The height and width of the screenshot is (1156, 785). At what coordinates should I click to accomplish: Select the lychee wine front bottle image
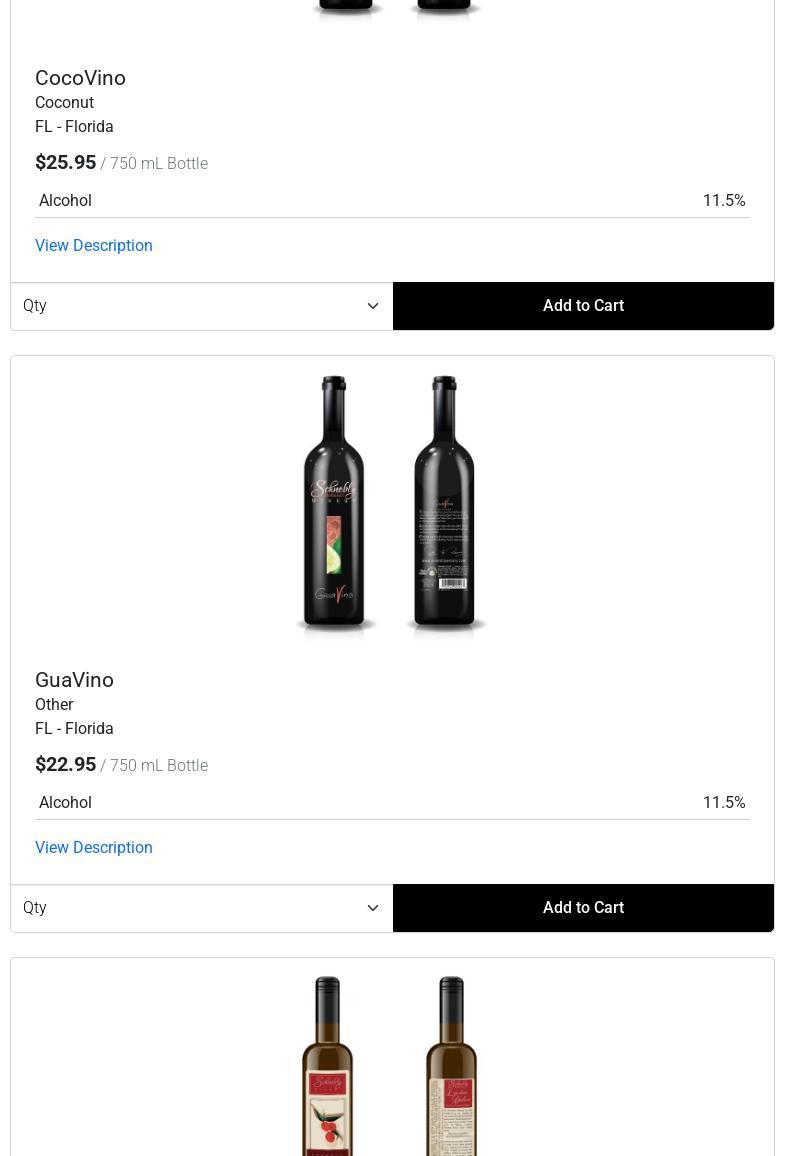pyautogui.click(x=327, y=1066)
